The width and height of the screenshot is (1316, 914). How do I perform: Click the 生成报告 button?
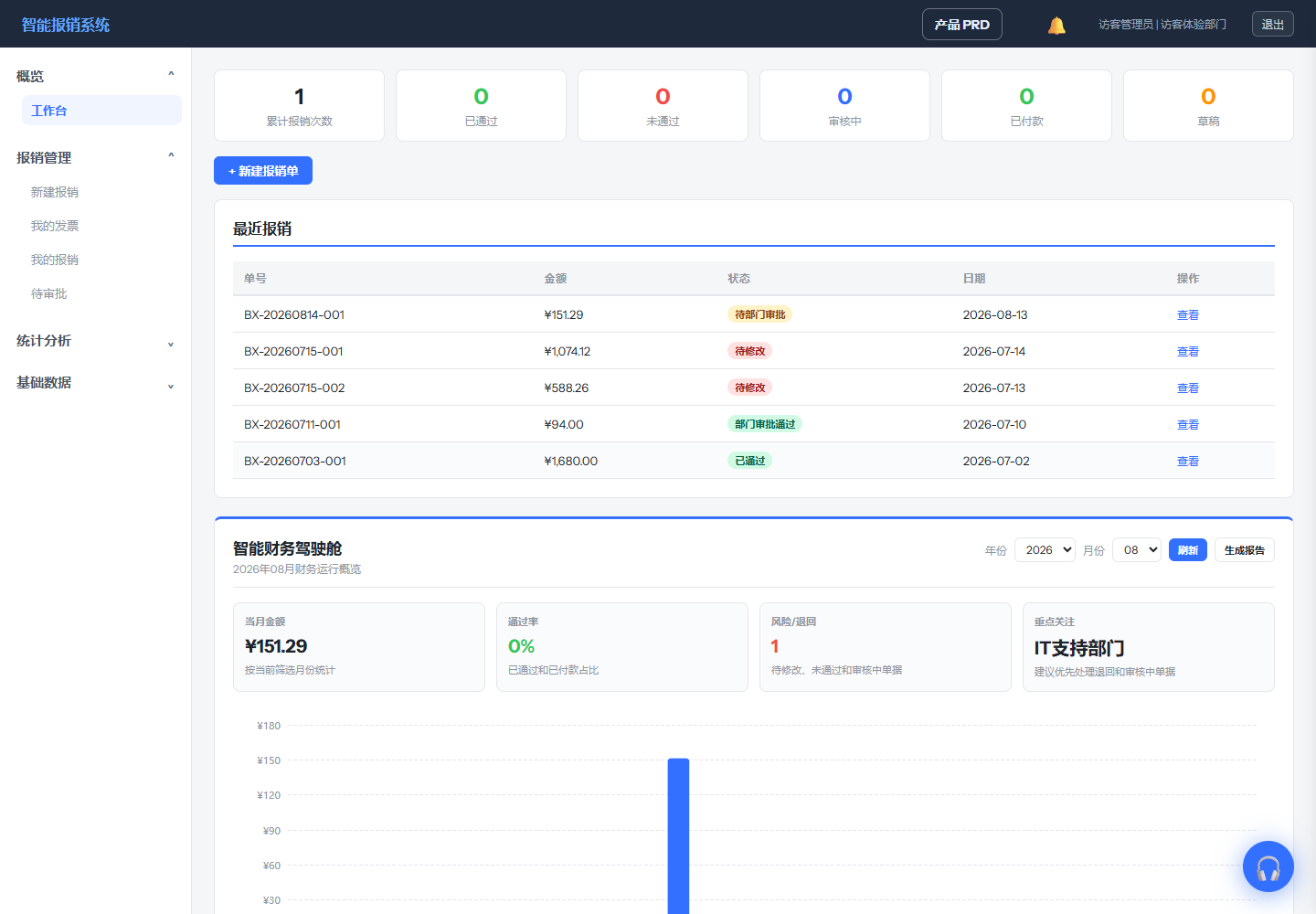coord(1245,550)
